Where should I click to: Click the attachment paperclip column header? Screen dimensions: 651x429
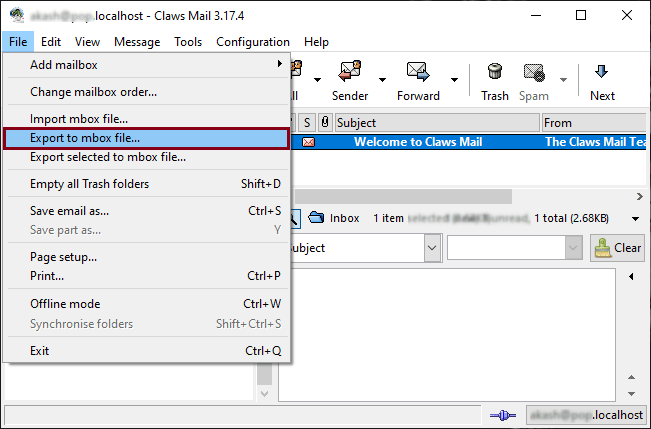(325, 123)
